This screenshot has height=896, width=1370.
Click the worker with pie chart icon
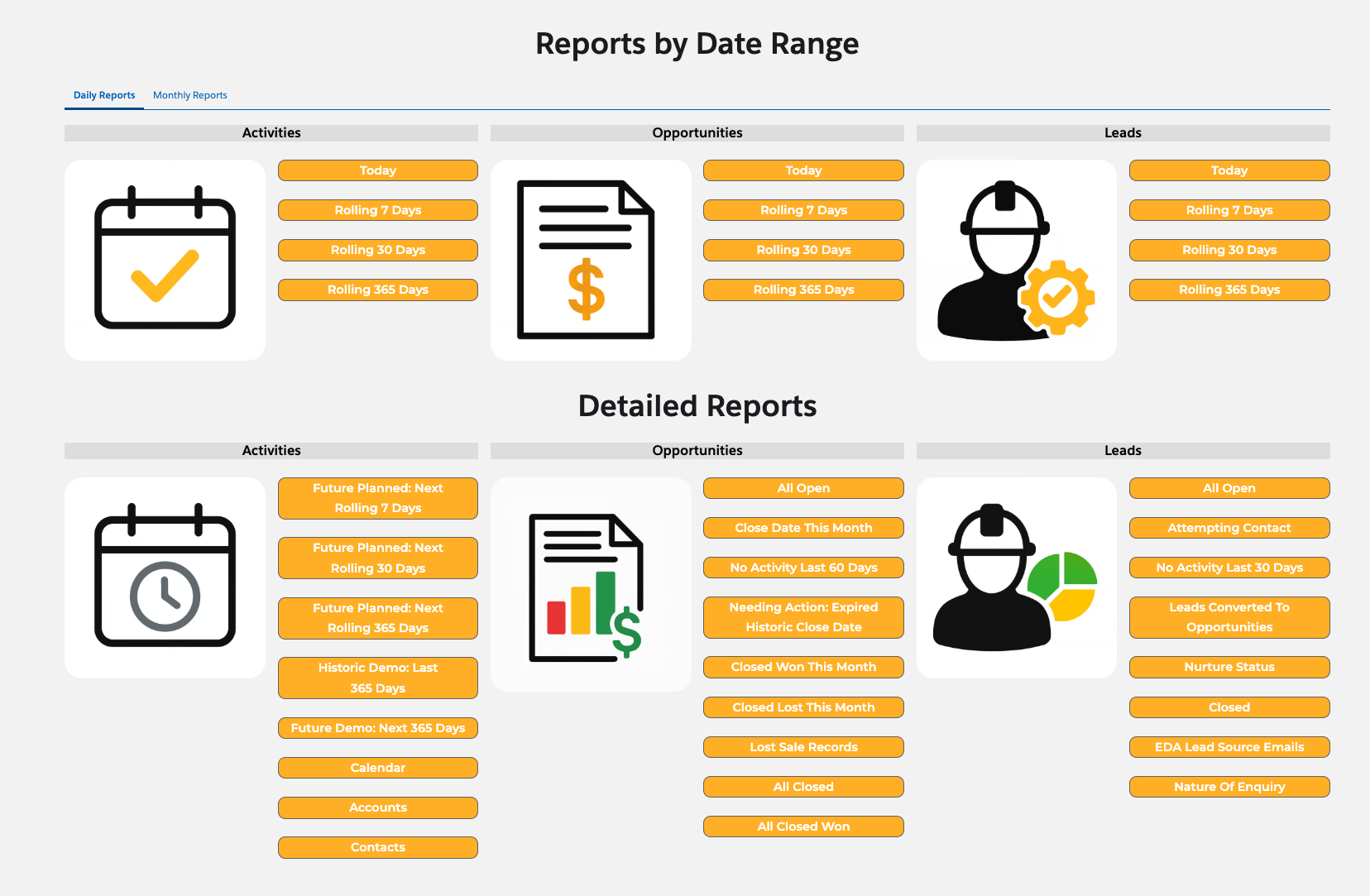[1017, 577]
